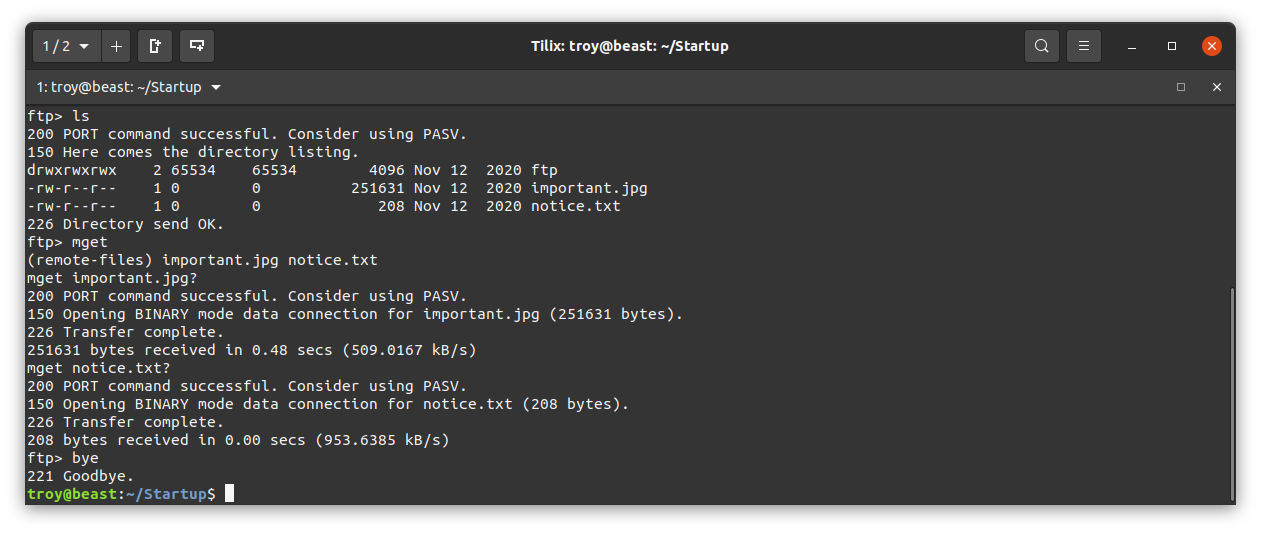Add a new session with plus button
The height and width of the screenshot is (533, 1261).
[116, 46]
